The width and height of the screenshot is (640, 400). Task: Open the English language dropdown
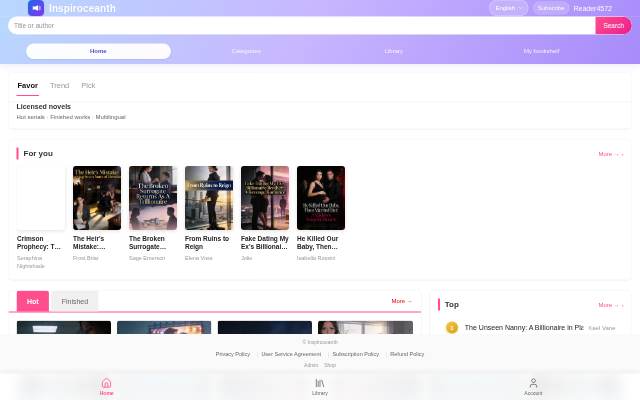pyautogui.click(x=509, y=8)
